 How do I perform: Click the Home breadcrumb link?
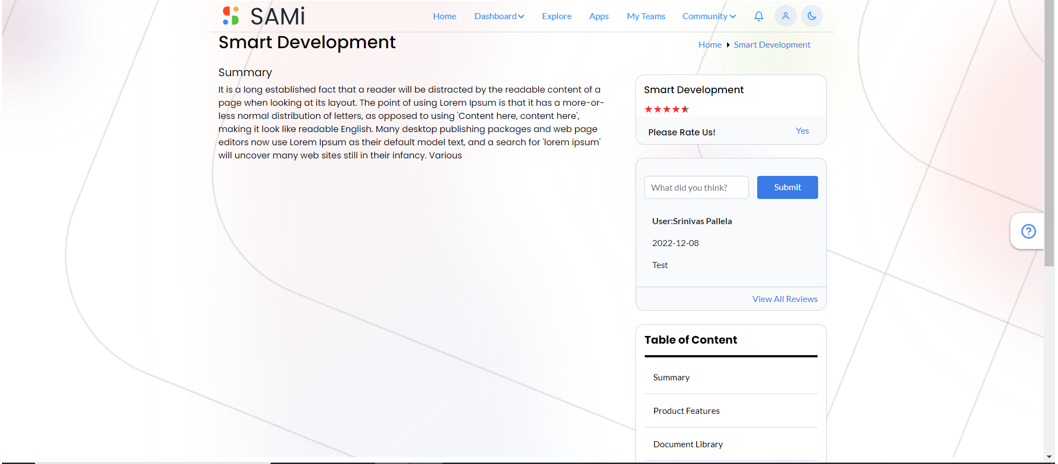710,45
